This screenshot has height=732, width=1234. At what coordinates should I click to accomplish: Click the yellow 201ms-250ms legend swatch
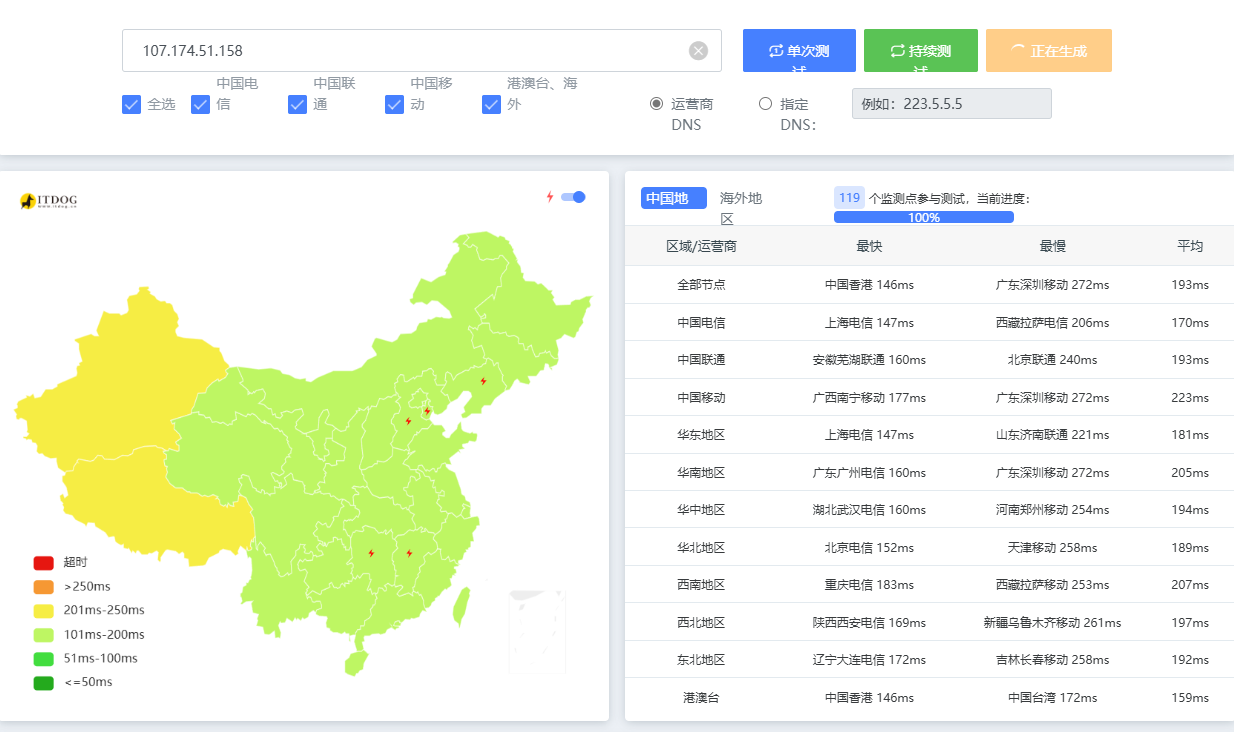click(43, 610)
